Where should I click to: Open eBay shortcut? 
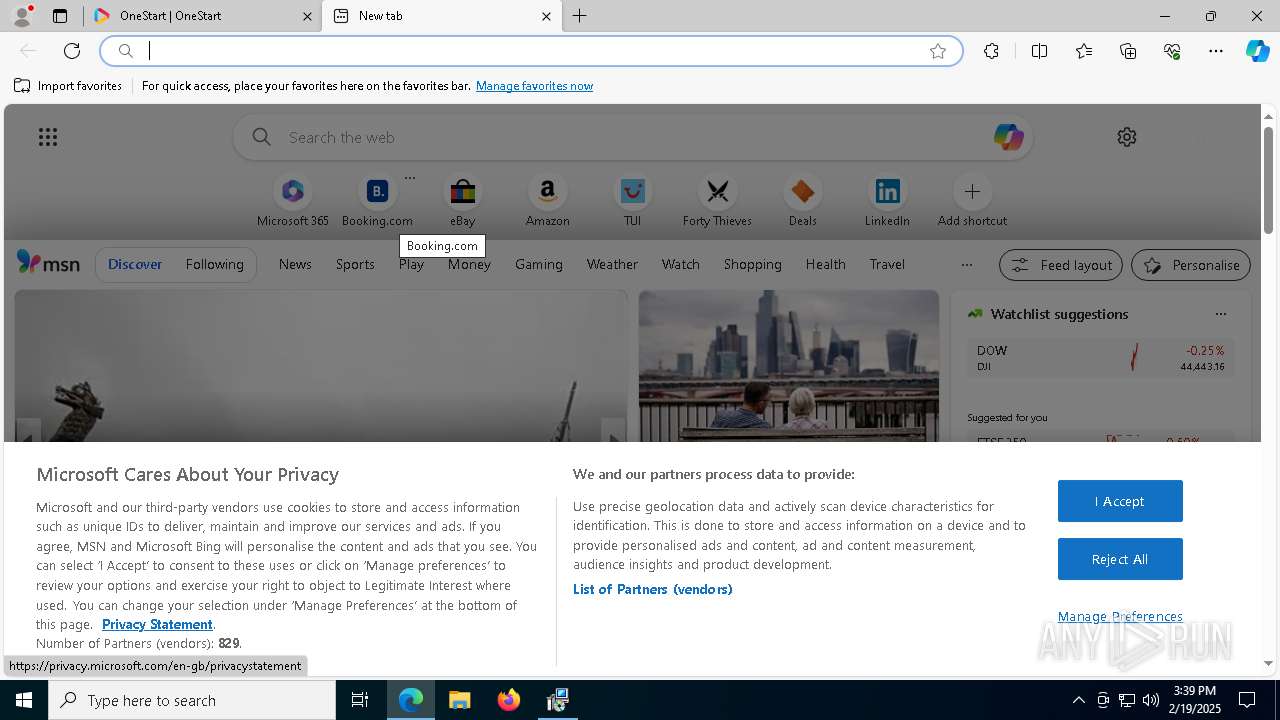tap(462, 201)
